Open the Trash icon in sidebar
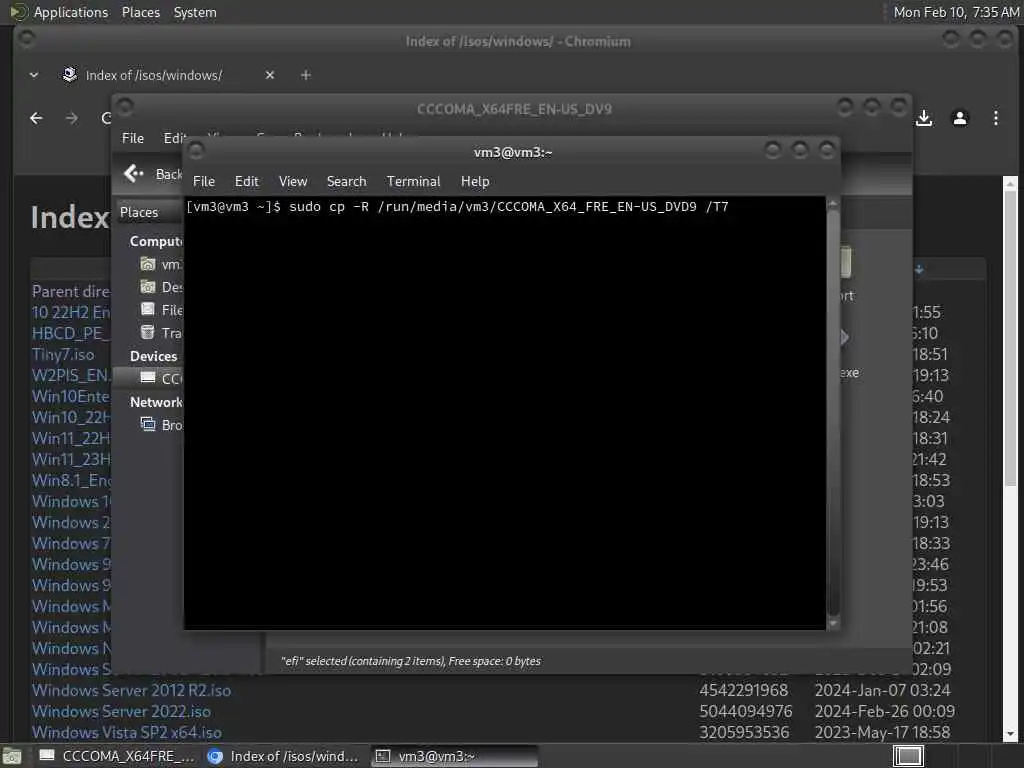This screenshot has width=1024, height=768. [148, 332]
